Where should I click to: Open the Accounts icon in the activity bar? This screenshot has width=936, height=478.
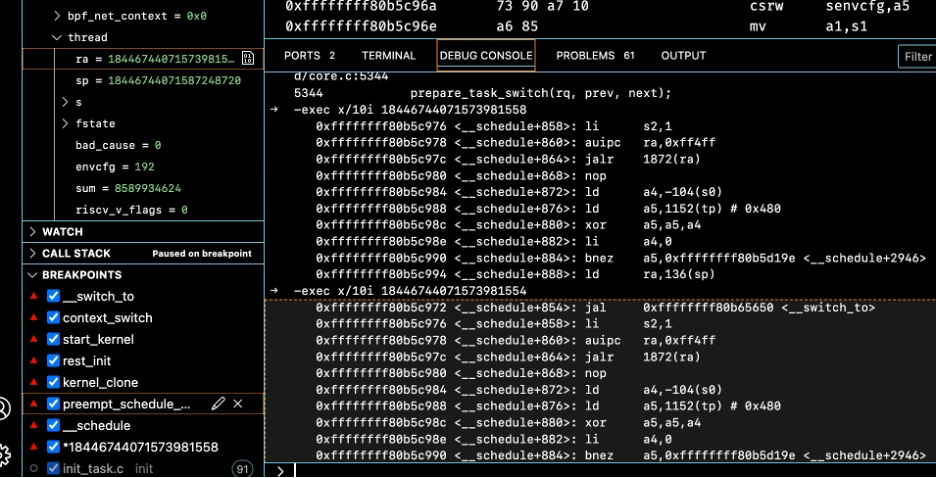point(5,408)
